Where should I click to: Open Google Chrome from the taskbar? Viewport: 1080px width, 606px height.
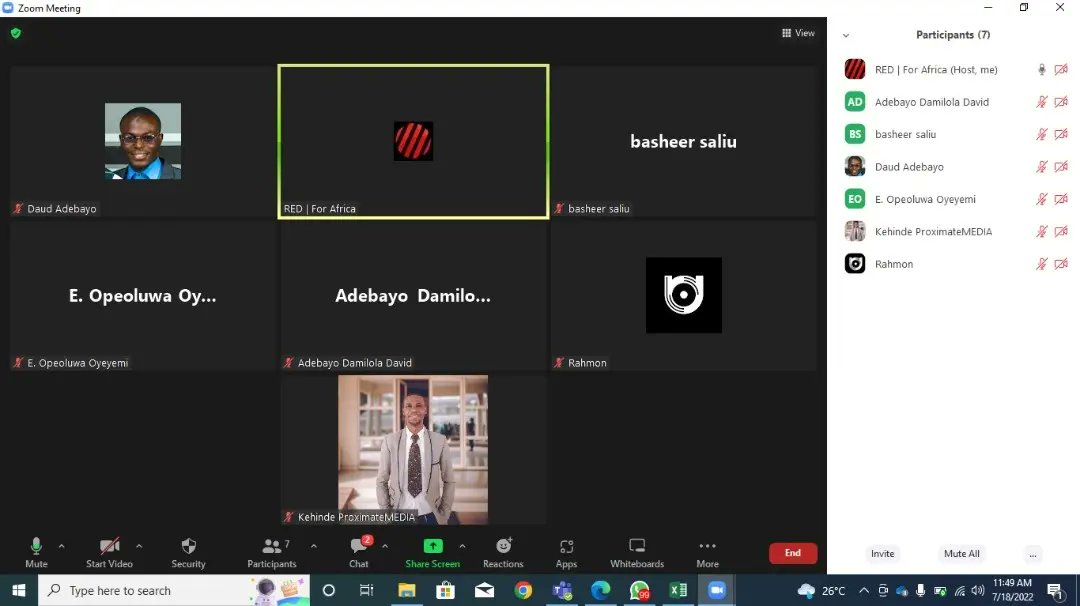click(x=523, y=590)
